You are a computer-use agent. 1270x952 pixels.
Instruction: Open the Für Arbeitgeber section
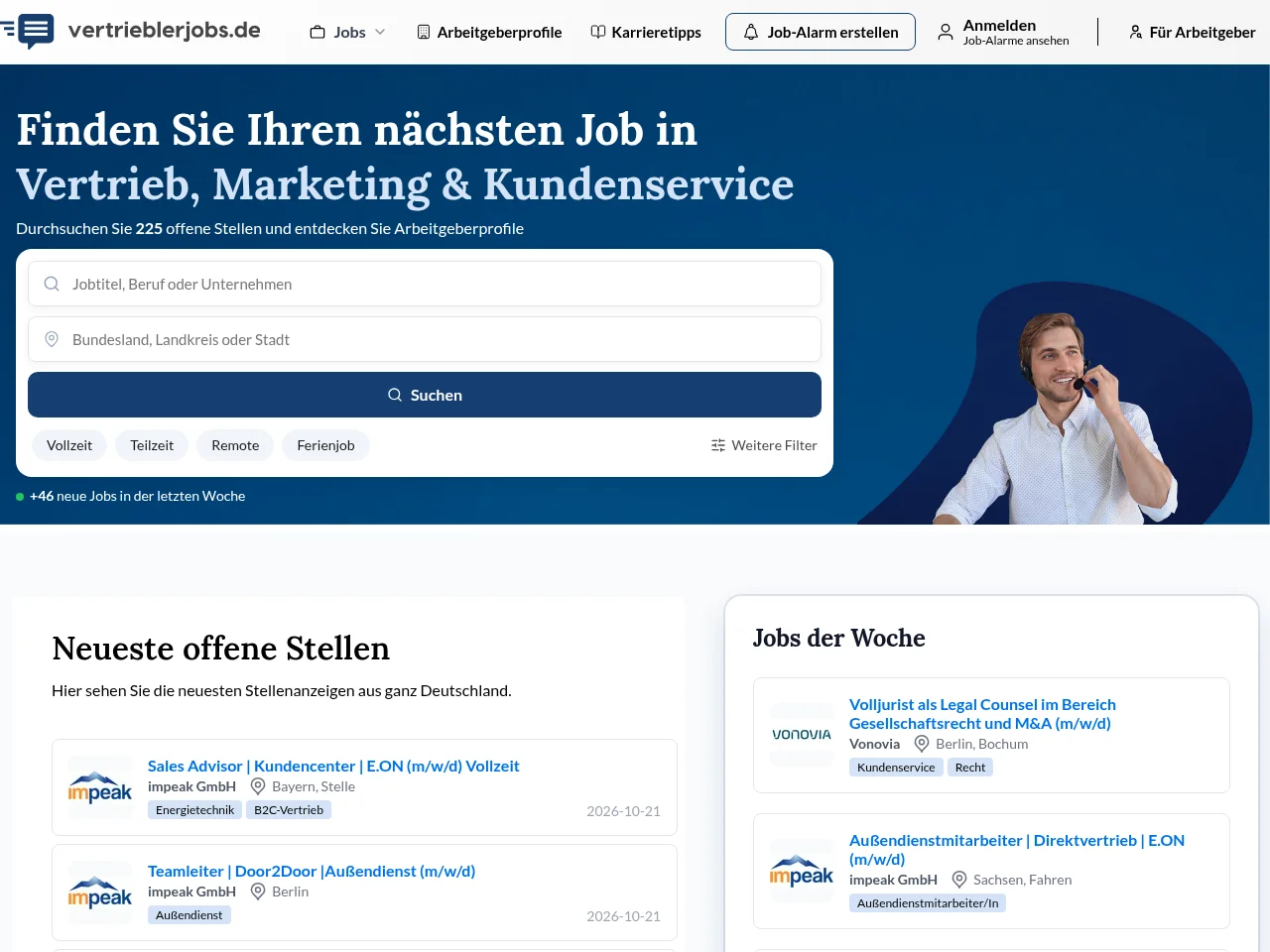tap(1193, 32)
